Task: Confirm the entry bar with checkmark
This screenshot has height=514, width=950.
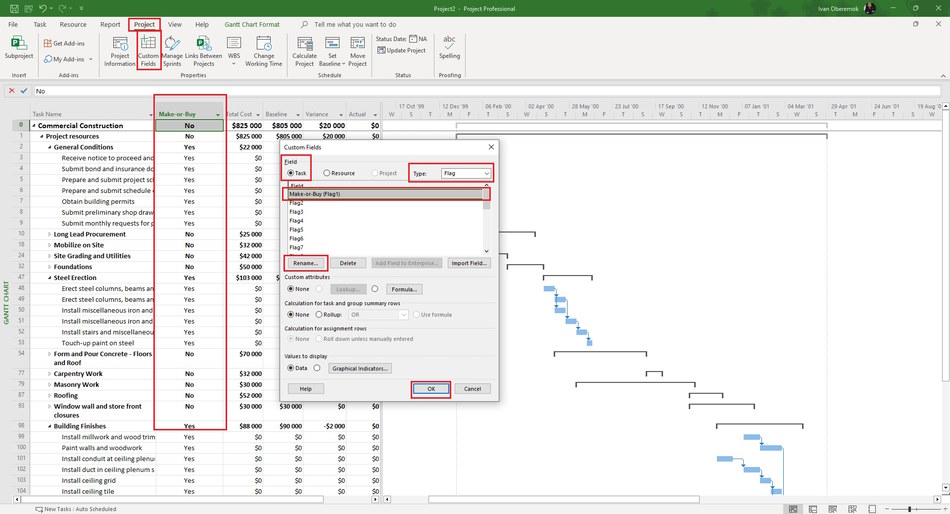Action: coord(24,91)
